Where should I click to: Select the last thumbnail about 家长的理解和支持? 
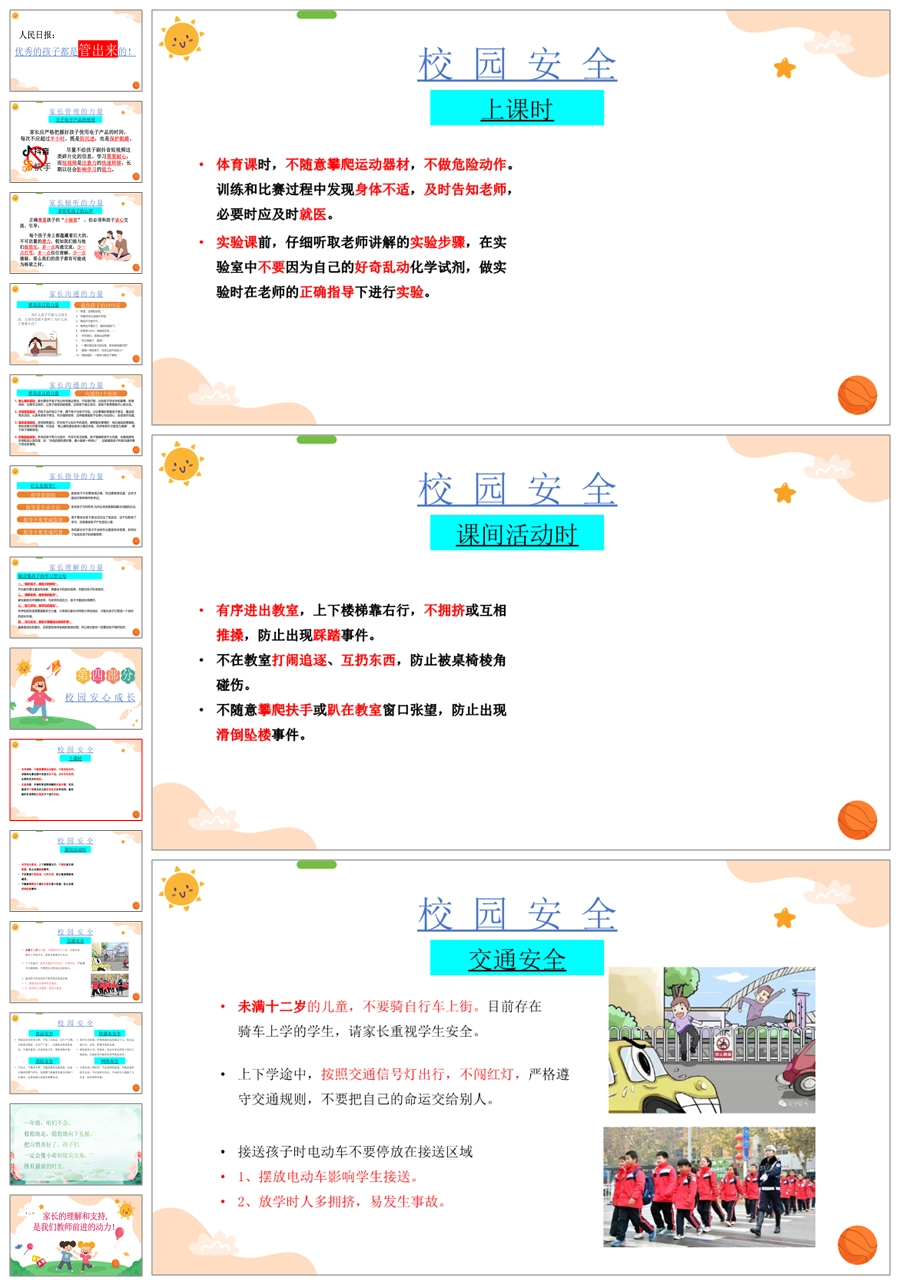pos(76,1234)
